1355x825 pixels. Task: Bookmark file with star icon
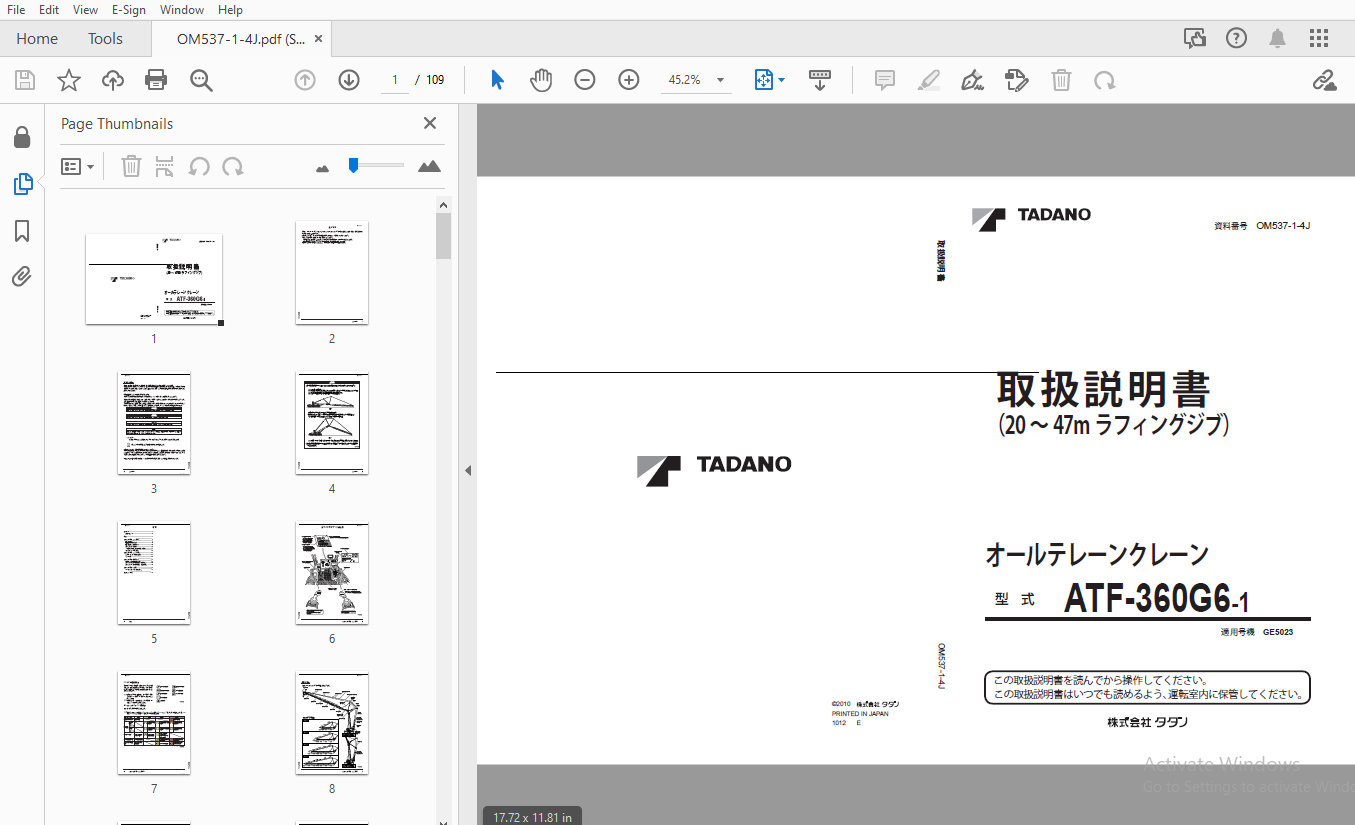click(69, 80)
